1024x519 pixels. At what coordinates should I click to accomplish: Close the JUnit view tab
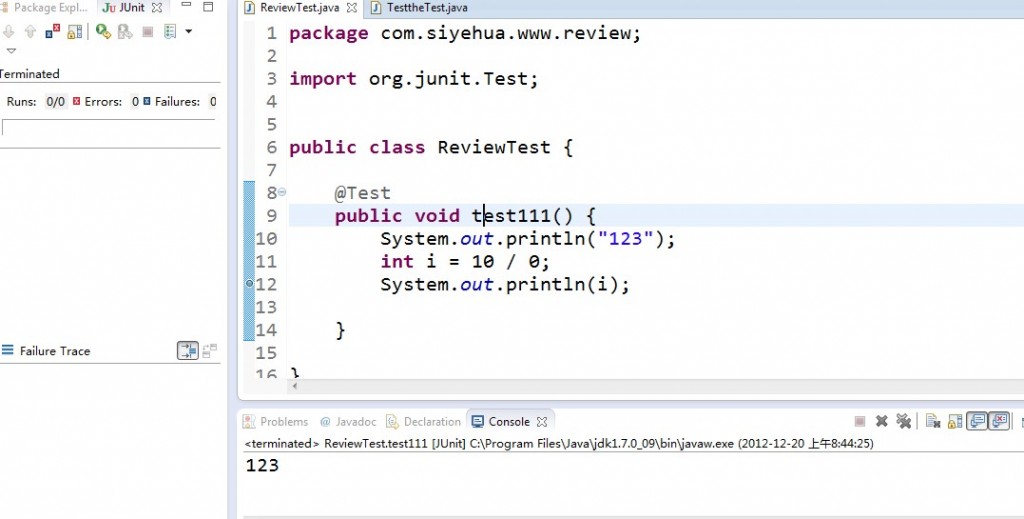[156, 8]
